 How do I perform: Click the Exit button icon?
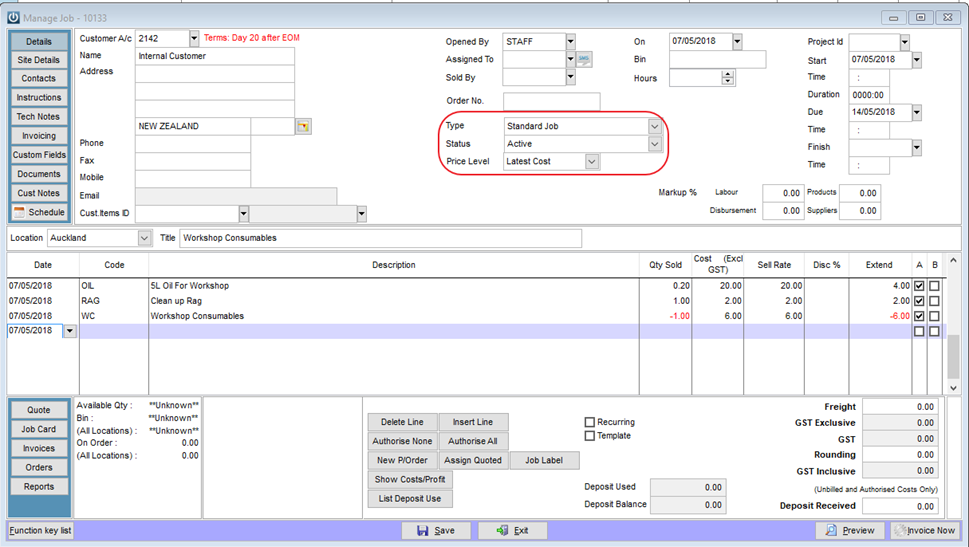[x=512, y=530]
